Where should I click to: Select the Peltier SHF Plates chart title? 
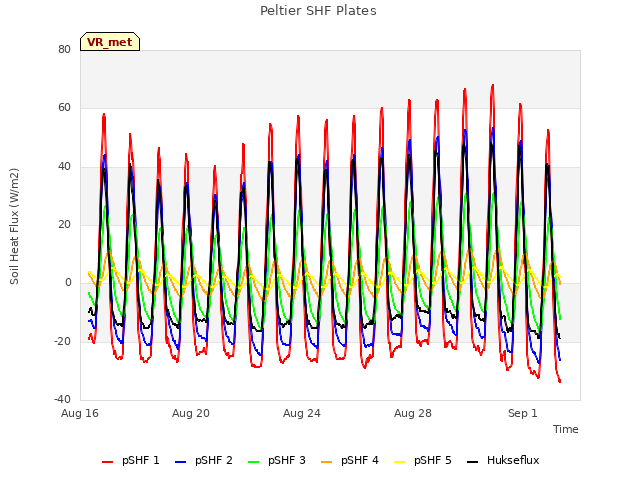318,11
